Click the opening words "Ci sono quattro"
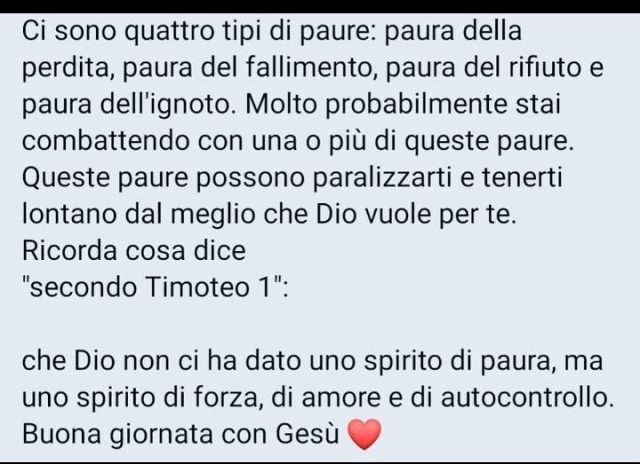640x464 pixels. [118, 31]
